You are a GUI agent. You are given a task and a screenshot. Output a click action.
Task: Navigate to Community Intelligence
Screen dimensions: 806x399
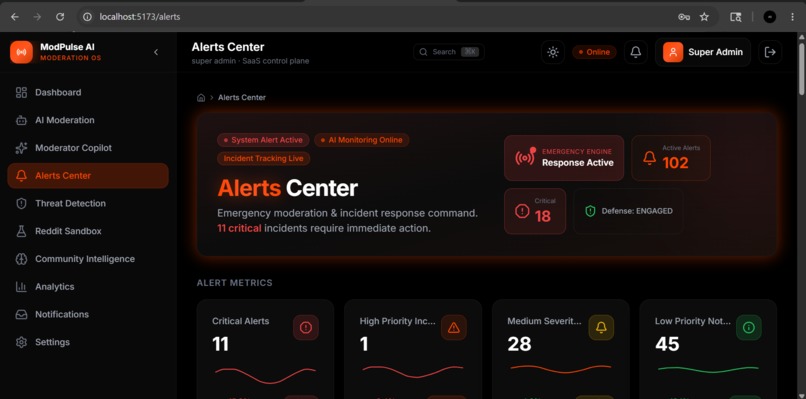tap(88, 259)
